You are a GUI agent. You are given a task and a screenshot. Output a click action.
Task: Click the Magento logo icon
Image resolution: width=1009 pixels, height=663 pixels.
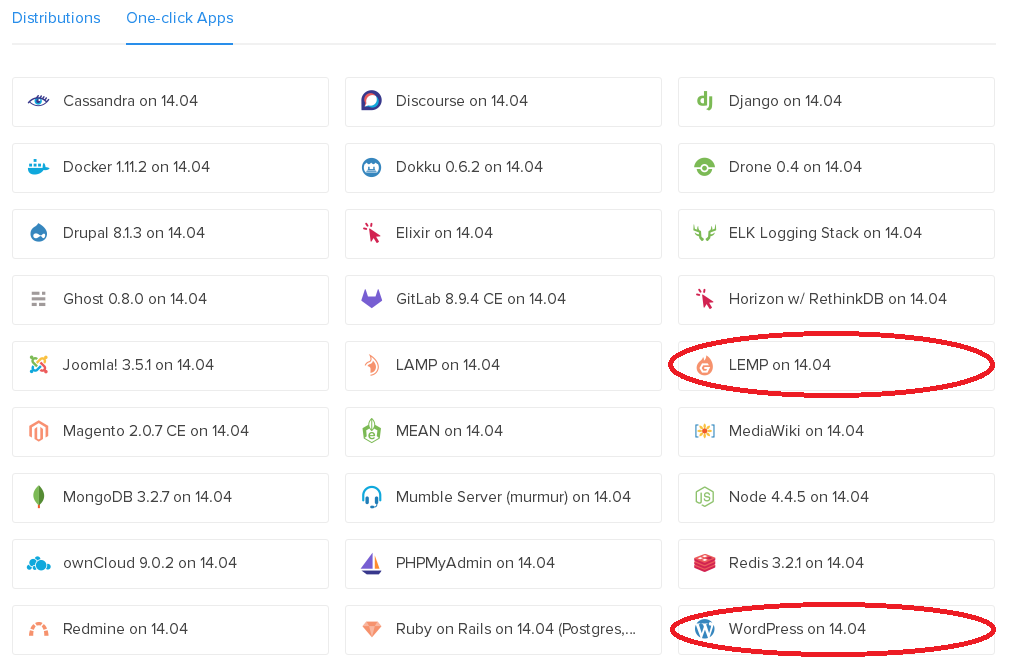pyautogui.click(x=39, y=431)
